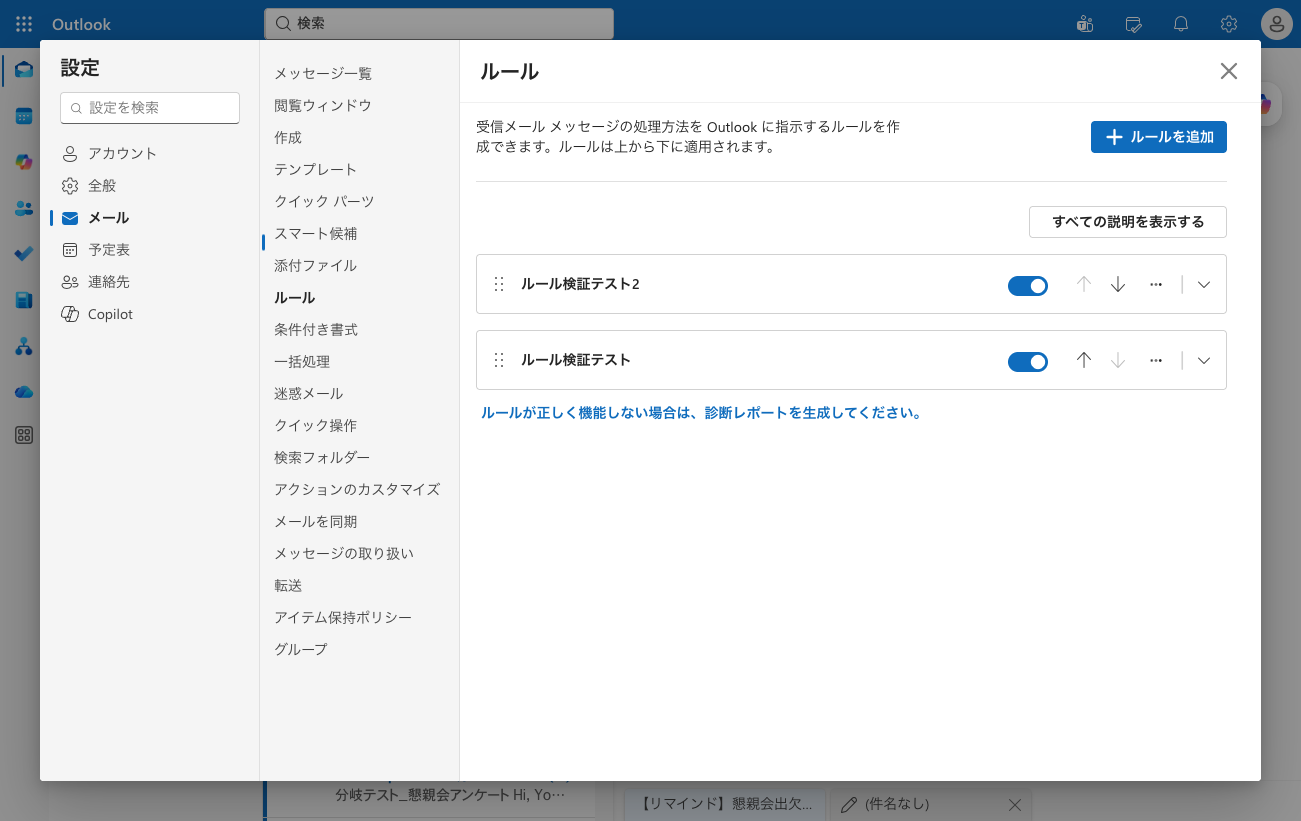Open ルール mail settings
Image resolution: width=1301 pixels, height=821 pixels.
point(295,298)
